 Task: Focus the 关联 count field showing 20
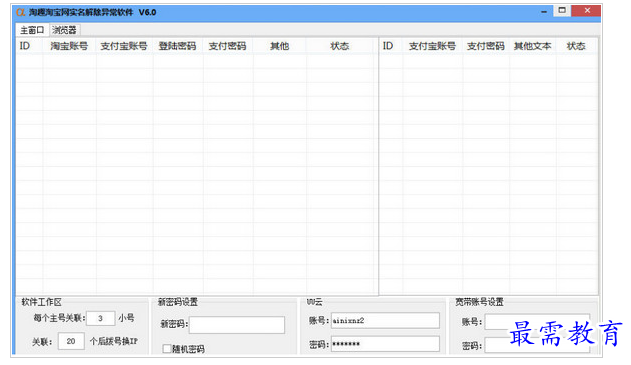(x=71, y=341)
